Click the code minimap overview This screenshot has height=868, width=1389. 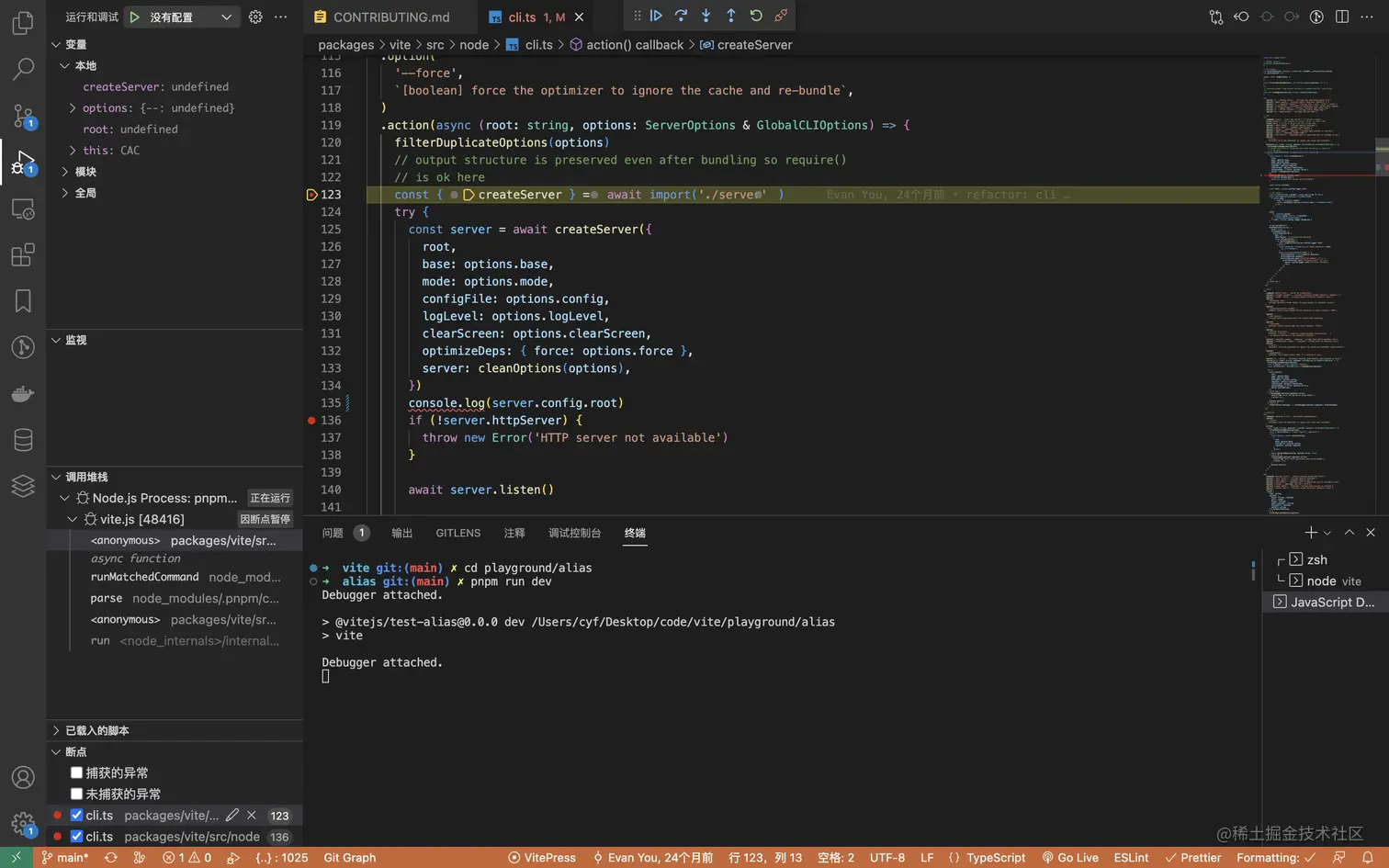click(x=1316, y=284)
